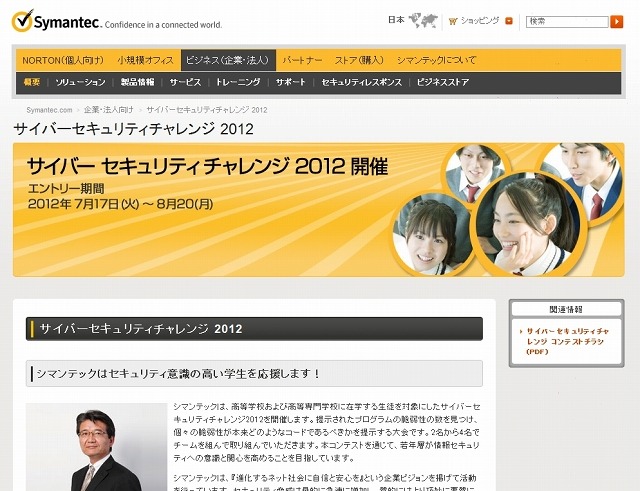The height and width of the screenshot is (491, 640).
Task: Click the Symantec checkmark logo
Action: (22, 21)
